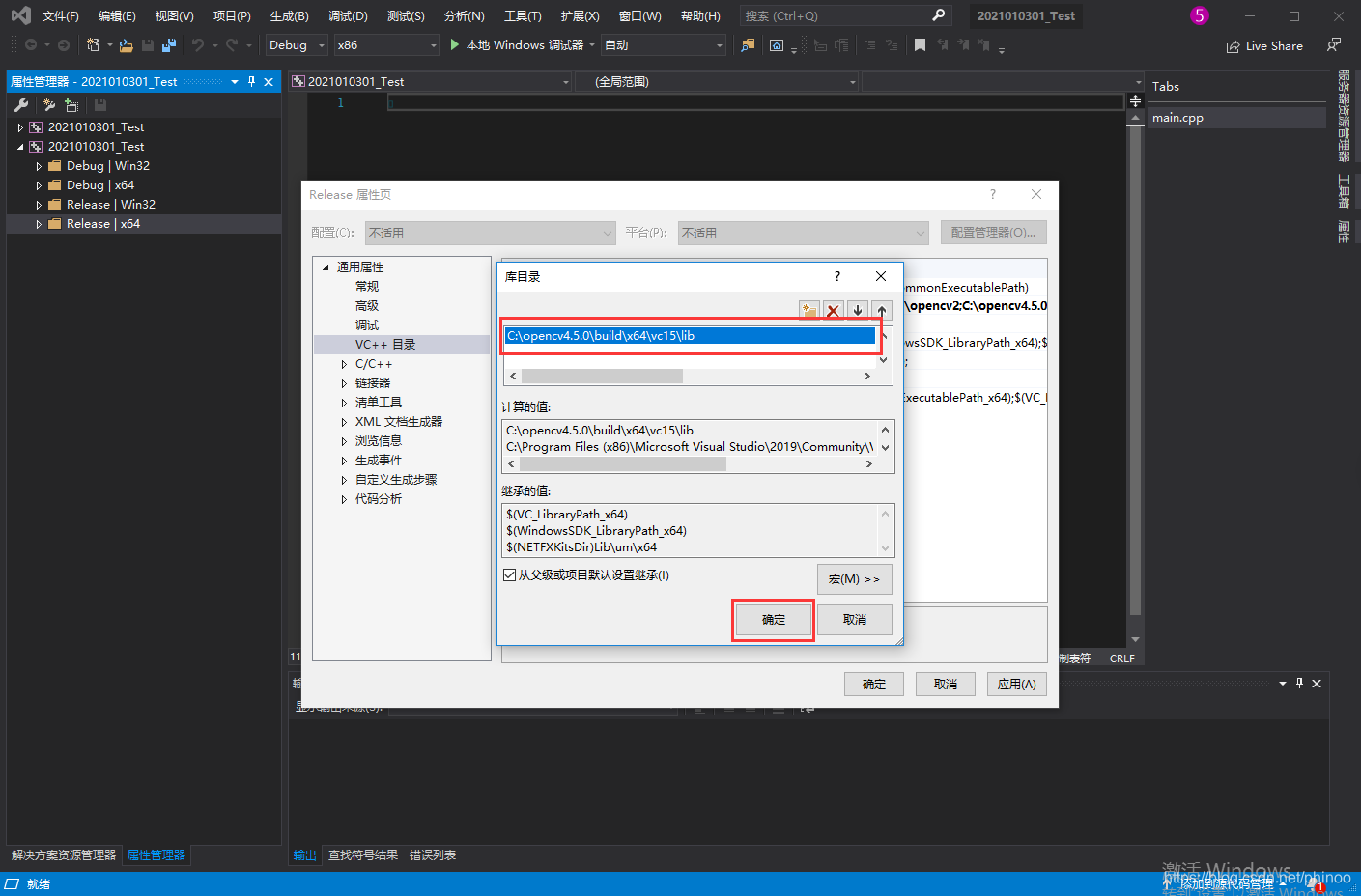Viewport: 1361px width, 896px height.
Task: Click 取消 in the Release 属性页 dialog
Action: coord(946,684)
